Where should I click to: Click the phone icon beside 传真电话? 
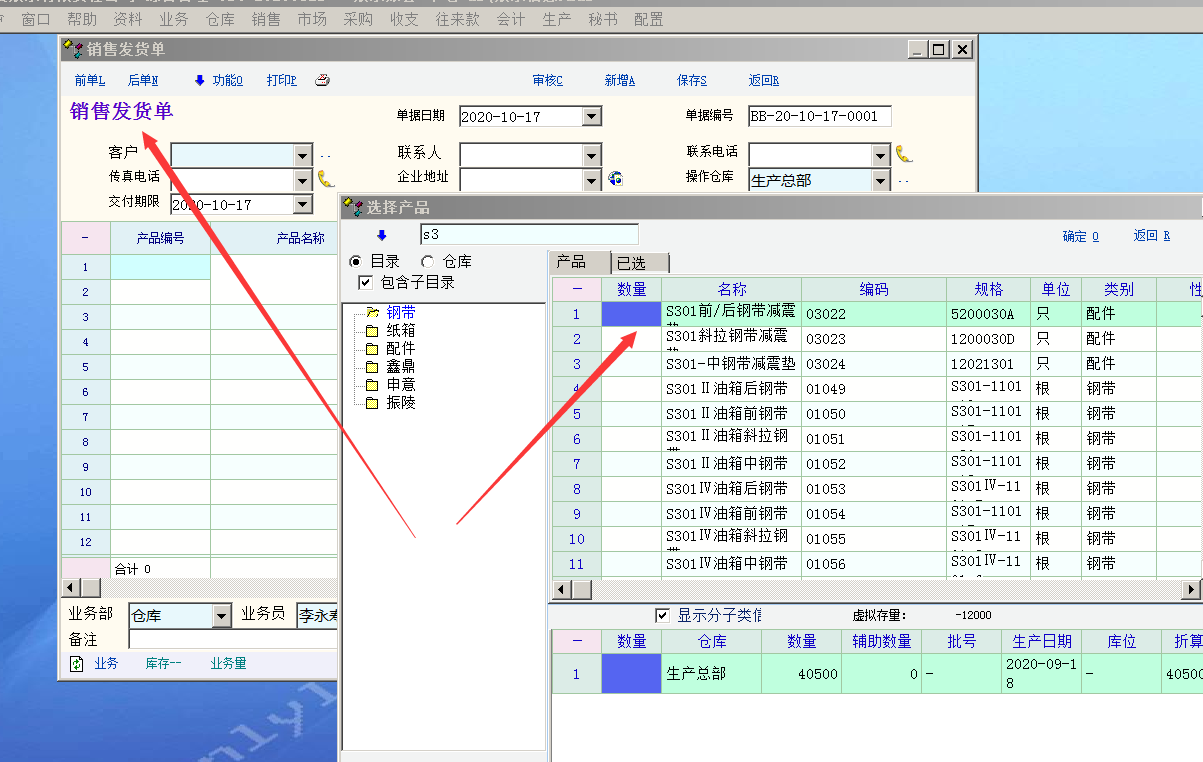(x=326, y=179)
